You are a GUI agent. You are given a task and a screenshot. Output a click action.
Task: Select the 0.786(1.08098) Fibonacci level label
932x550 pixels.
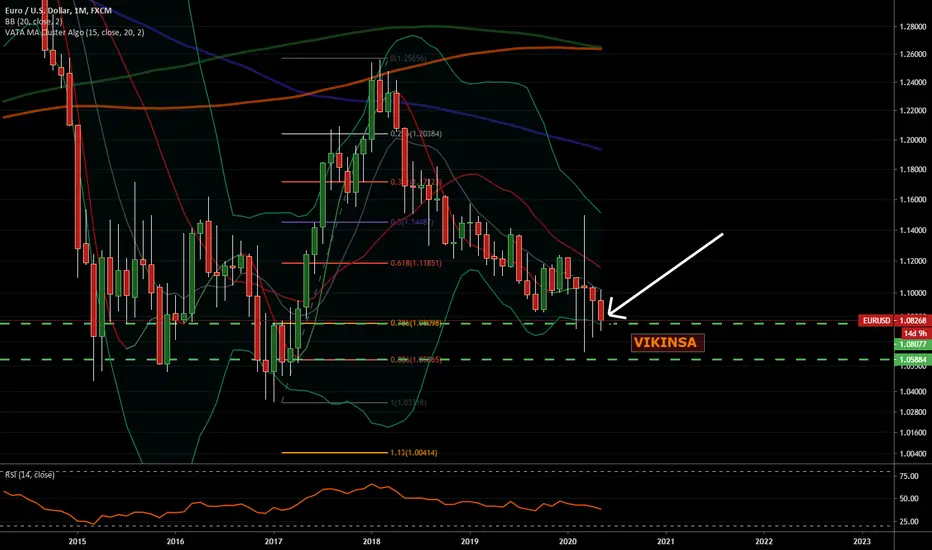pos(416,323)
